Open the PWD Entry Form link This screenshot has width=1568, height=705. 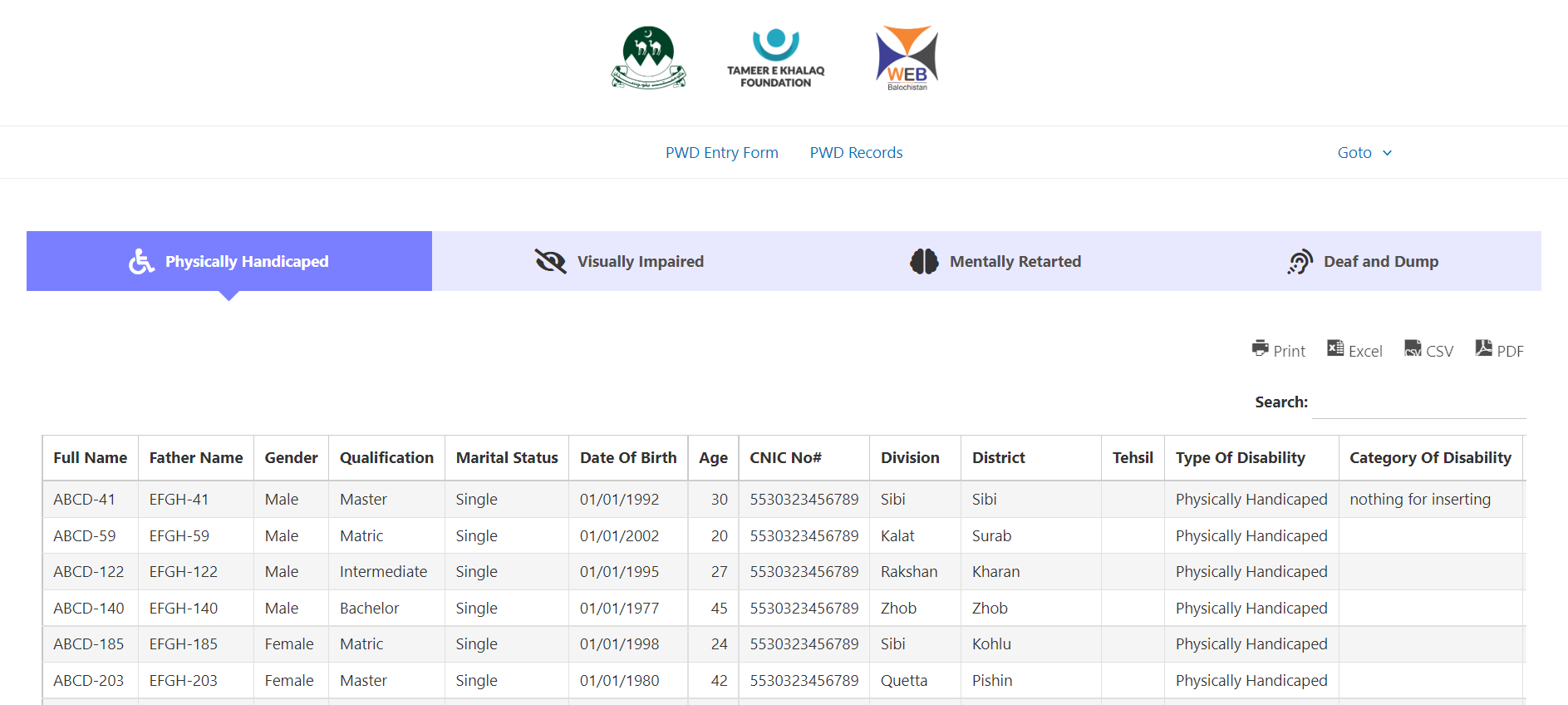[x=721, y=153]
